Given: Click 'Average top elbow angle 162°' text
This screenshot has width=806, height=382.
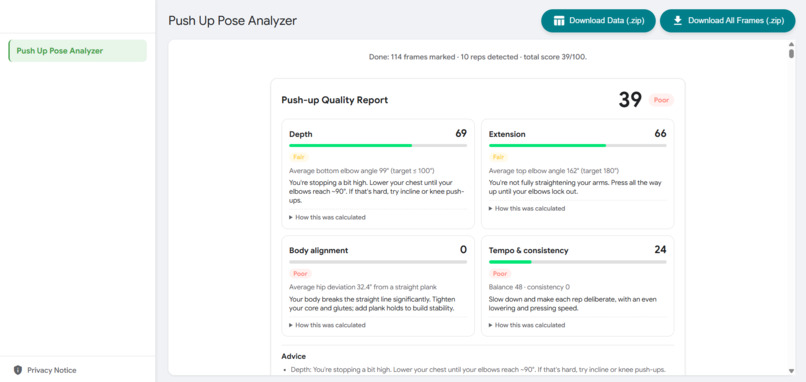Looking at the screenshot, I should point(553,170).
